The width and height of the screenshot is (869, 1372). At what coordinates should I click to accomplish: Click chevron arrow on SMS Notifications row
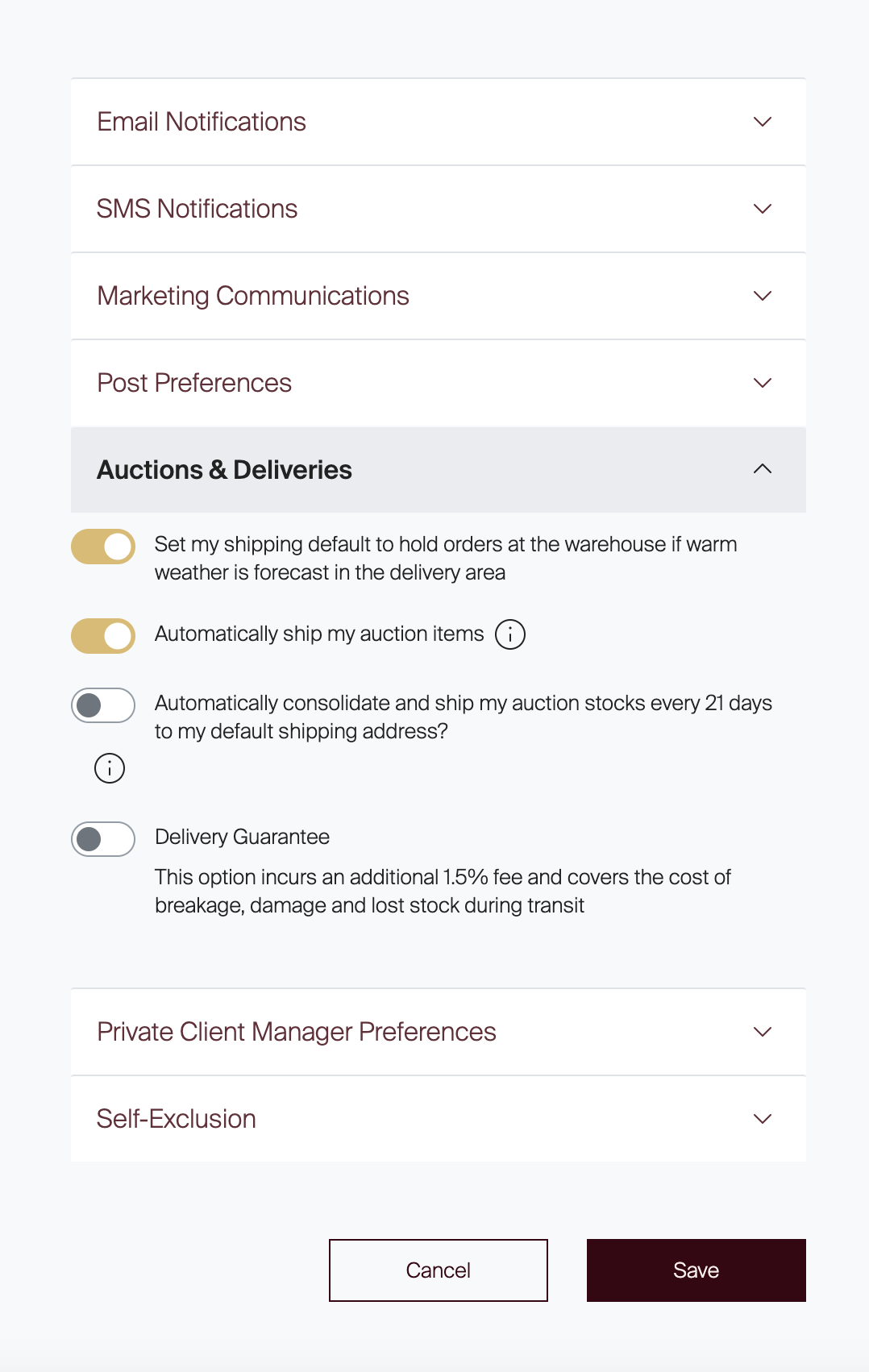pos(763,209)
